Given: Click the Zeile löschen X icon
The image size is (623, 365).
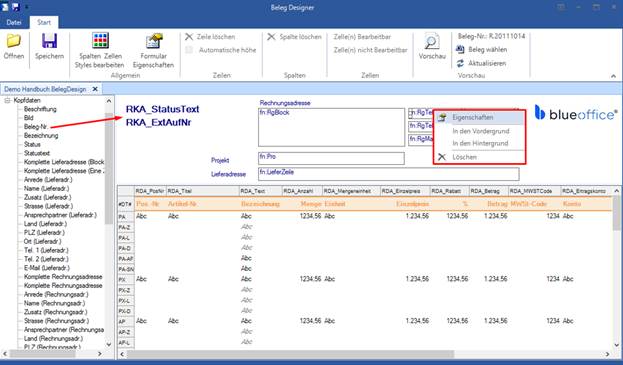Looking at the screenshot, I should (189, 37).
